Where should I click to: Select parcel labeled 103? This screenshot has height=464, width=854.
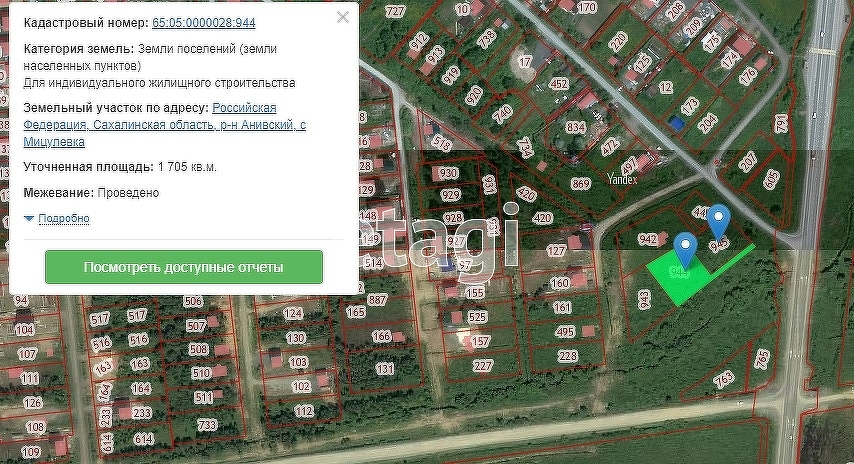click(x=298, y=362)
